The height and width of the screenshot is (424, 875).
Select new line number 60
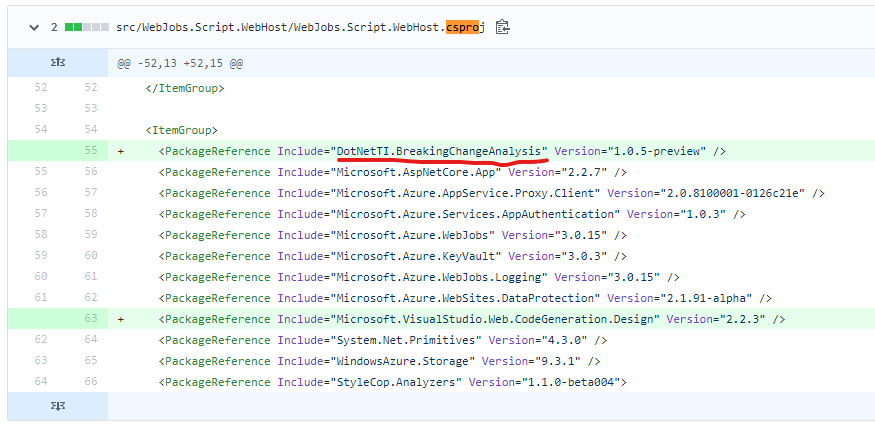(x=90, y=256)
